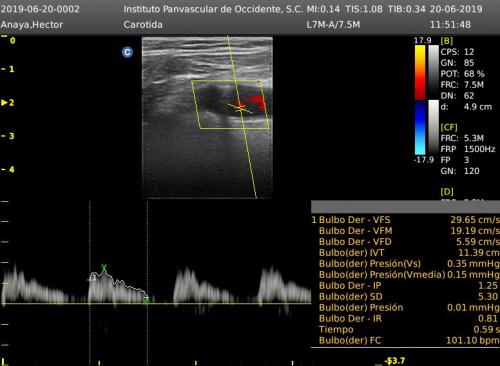Image resolution: width=500 pixels, height=366 pixels.
Task: Click the patient name Anaya,Hector
Action: tap(32, 25)
